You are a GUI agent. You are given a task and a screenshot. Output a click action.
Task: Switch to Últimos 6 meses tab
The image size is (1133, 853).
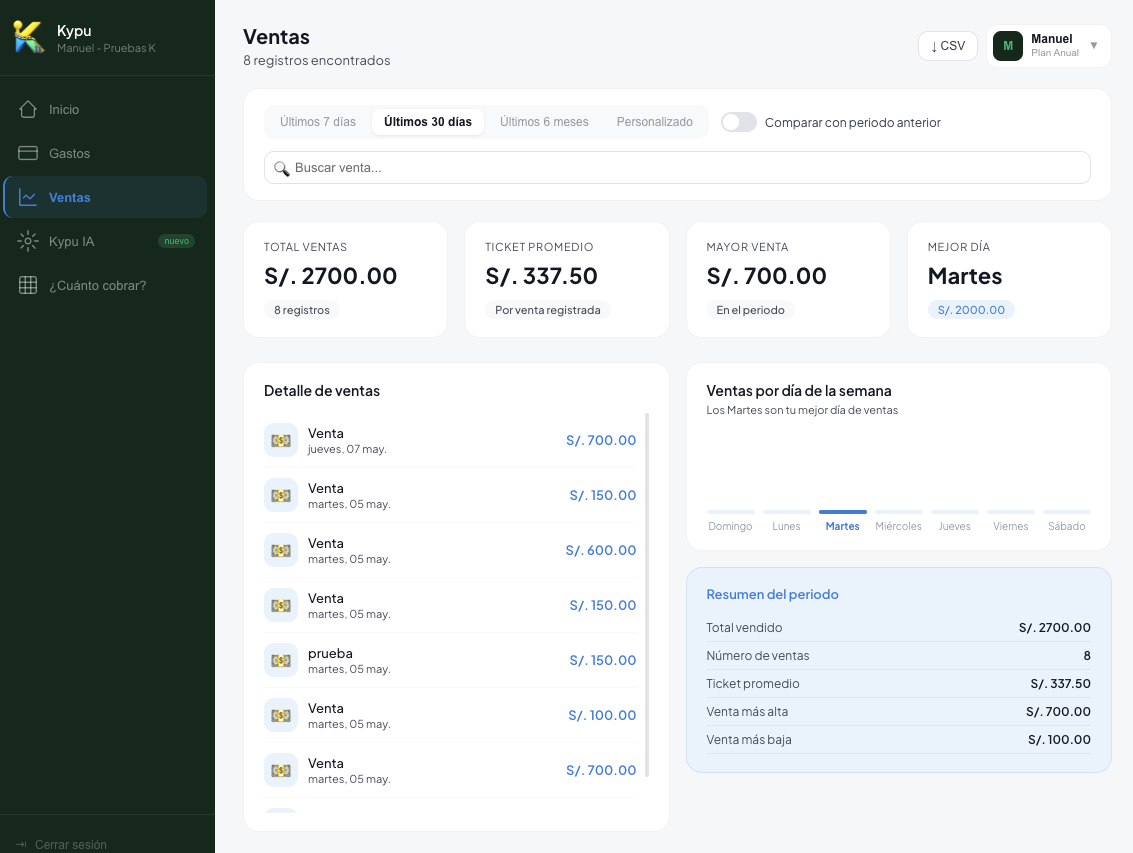click(x=544, y=121)
